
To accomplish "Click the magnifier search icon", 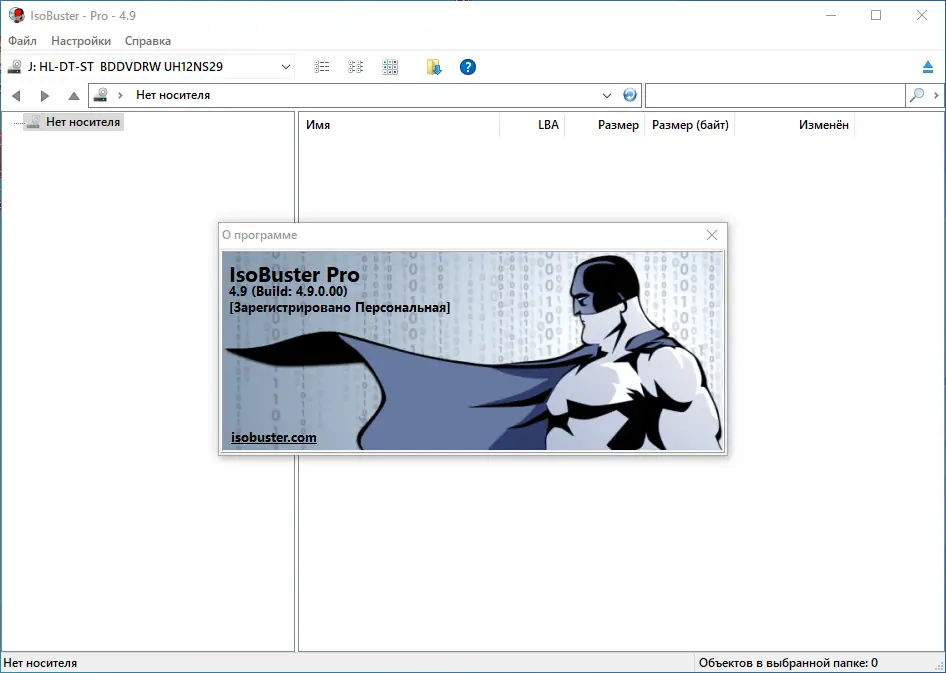I will point(916,95).
